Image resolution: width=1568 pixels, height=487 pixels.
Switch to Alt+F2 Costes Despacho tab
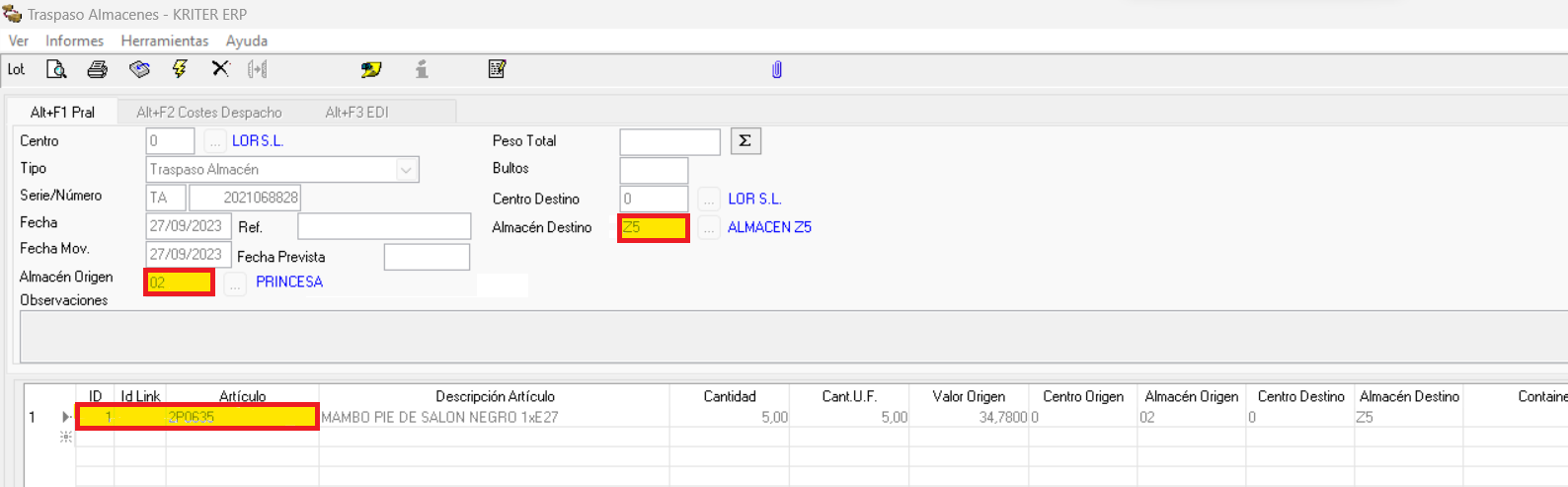point(209,112)
